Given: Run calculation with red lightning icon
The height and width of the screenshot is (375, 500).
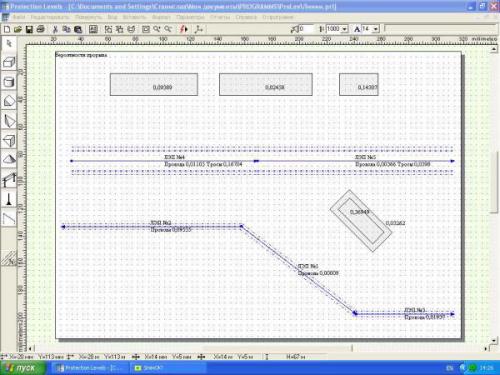Looking at the screenshot, I should pos(184,29).
